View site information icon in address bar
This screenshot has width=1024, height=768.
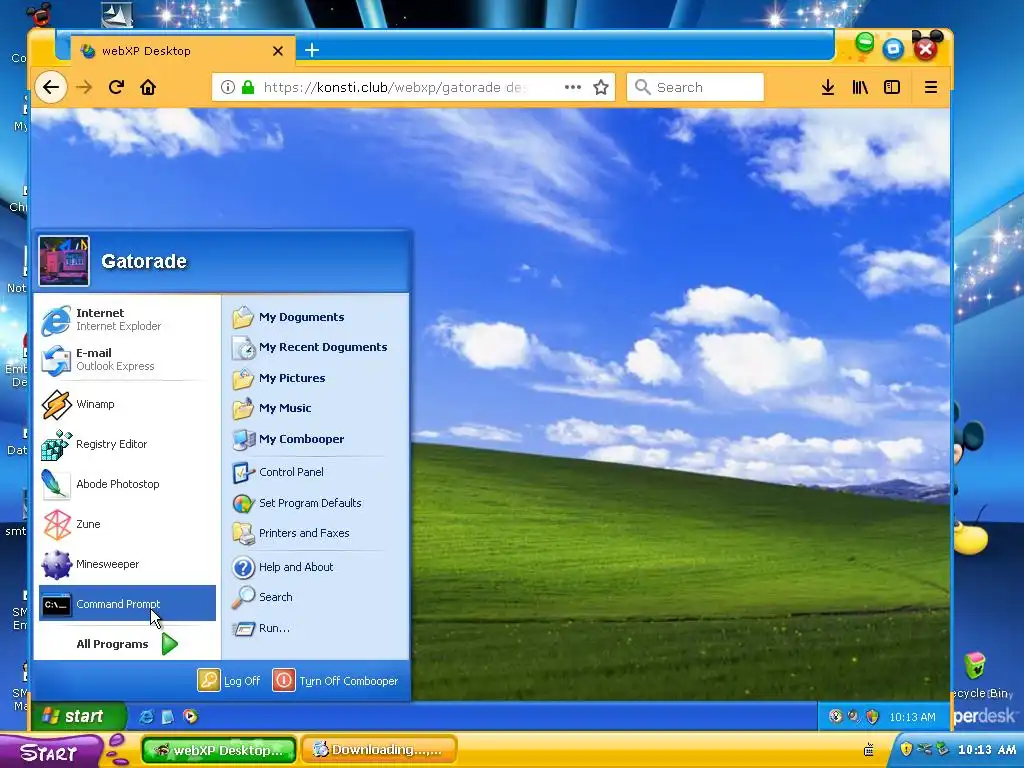227,88
